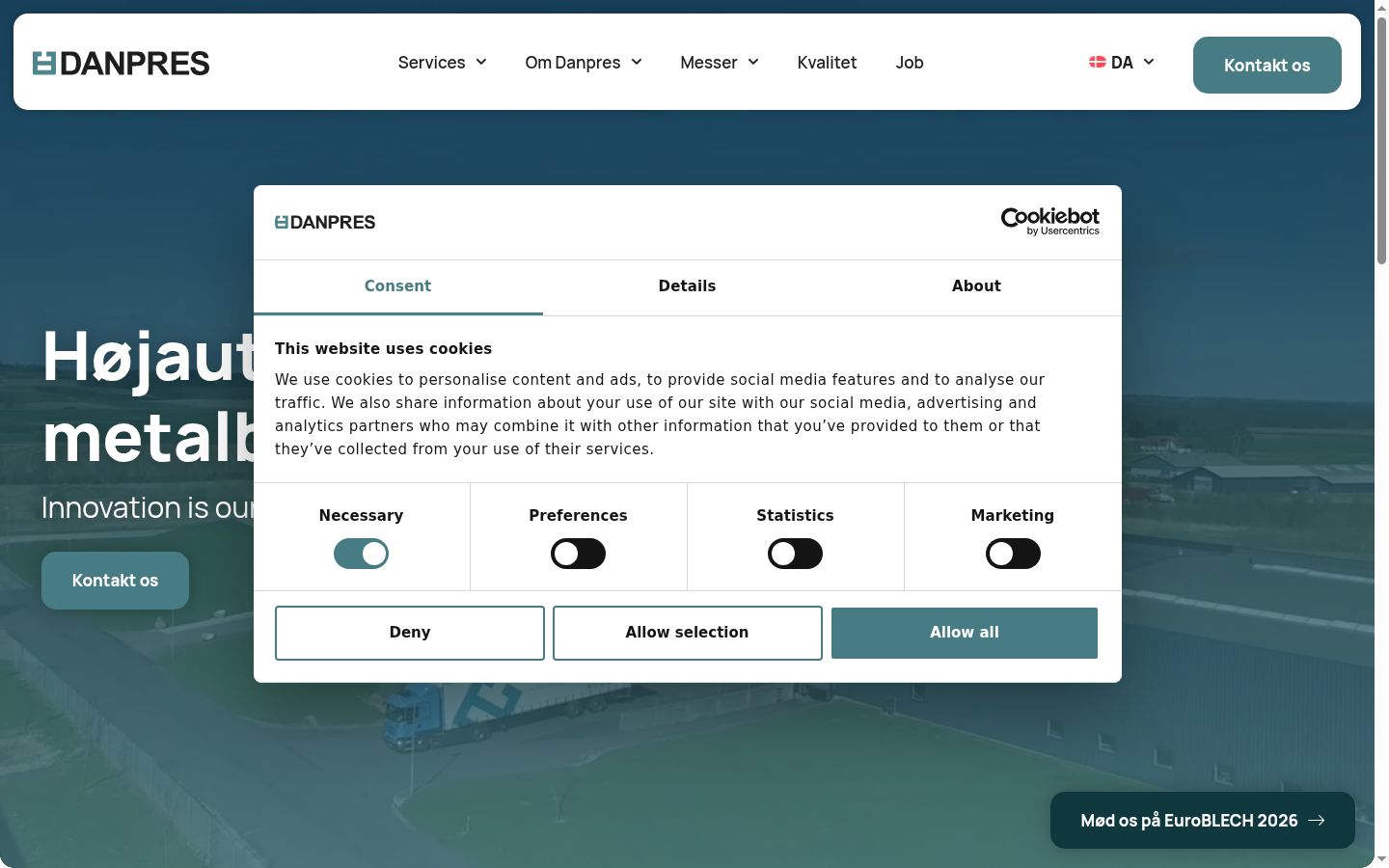The width and height of the screenshot is (1389, 868).
Task: Click the Danpres logo in the cookie dialog
Action: tap(325, 222)
